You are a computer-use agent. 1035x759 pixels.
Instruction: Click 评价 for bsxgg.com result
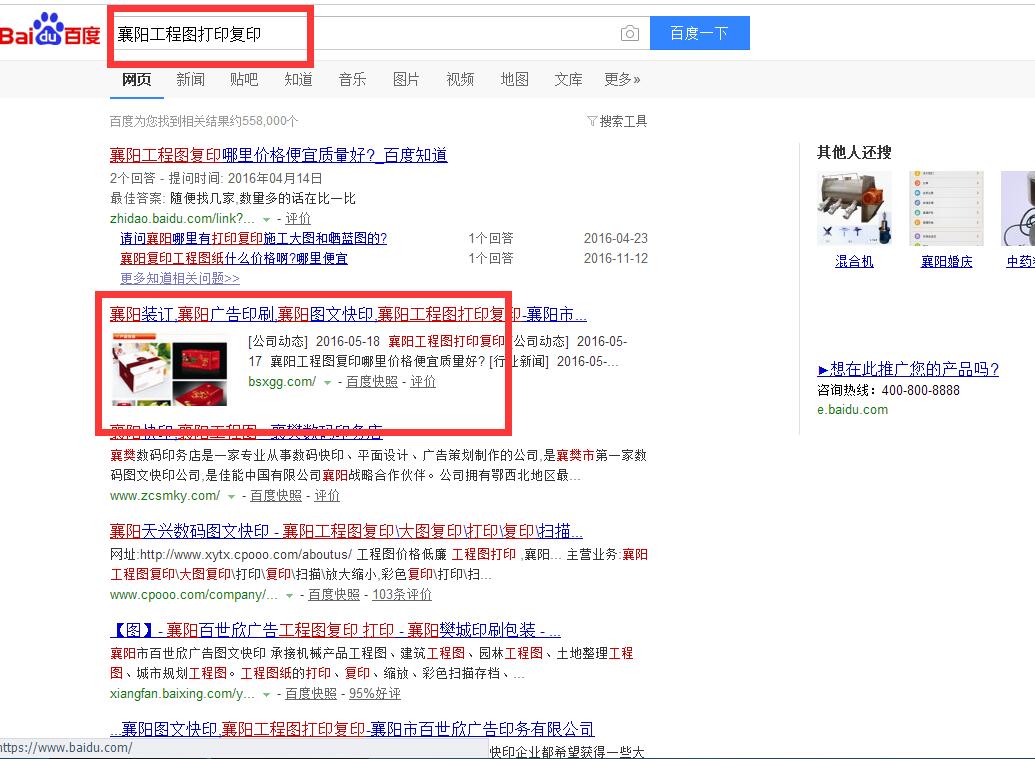pos(423,381)
